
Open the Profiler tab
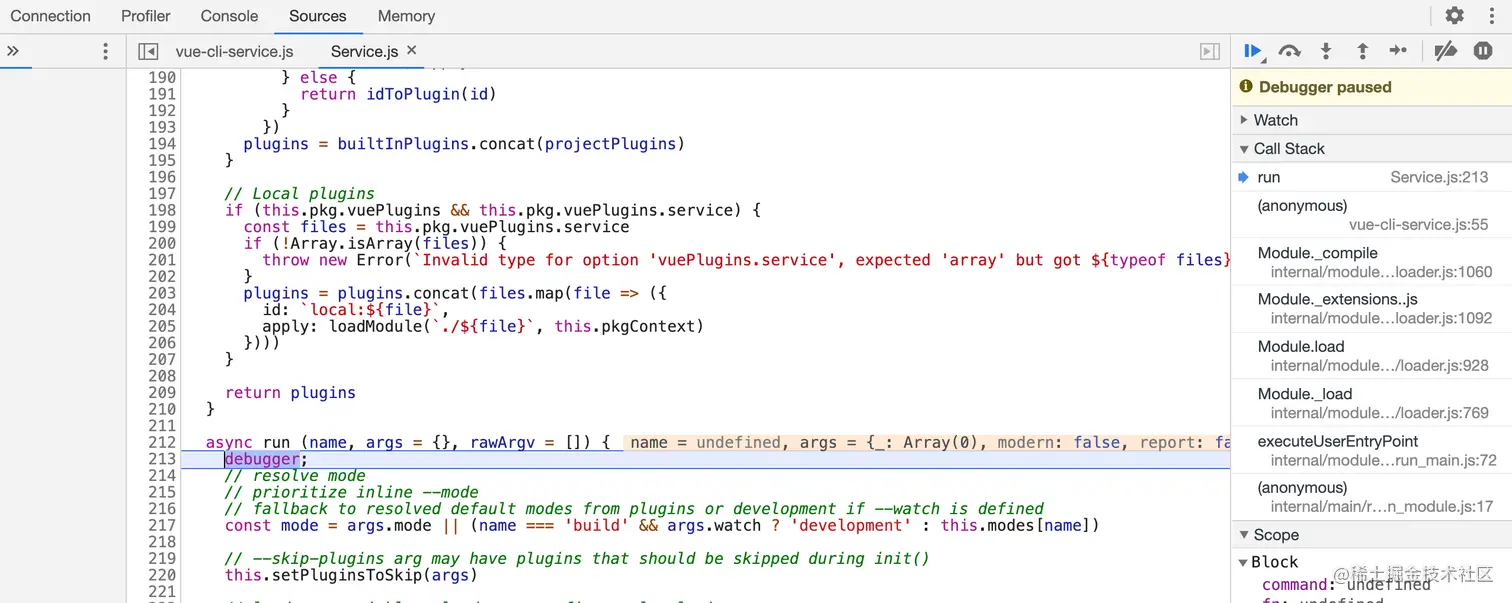[146, 16]
